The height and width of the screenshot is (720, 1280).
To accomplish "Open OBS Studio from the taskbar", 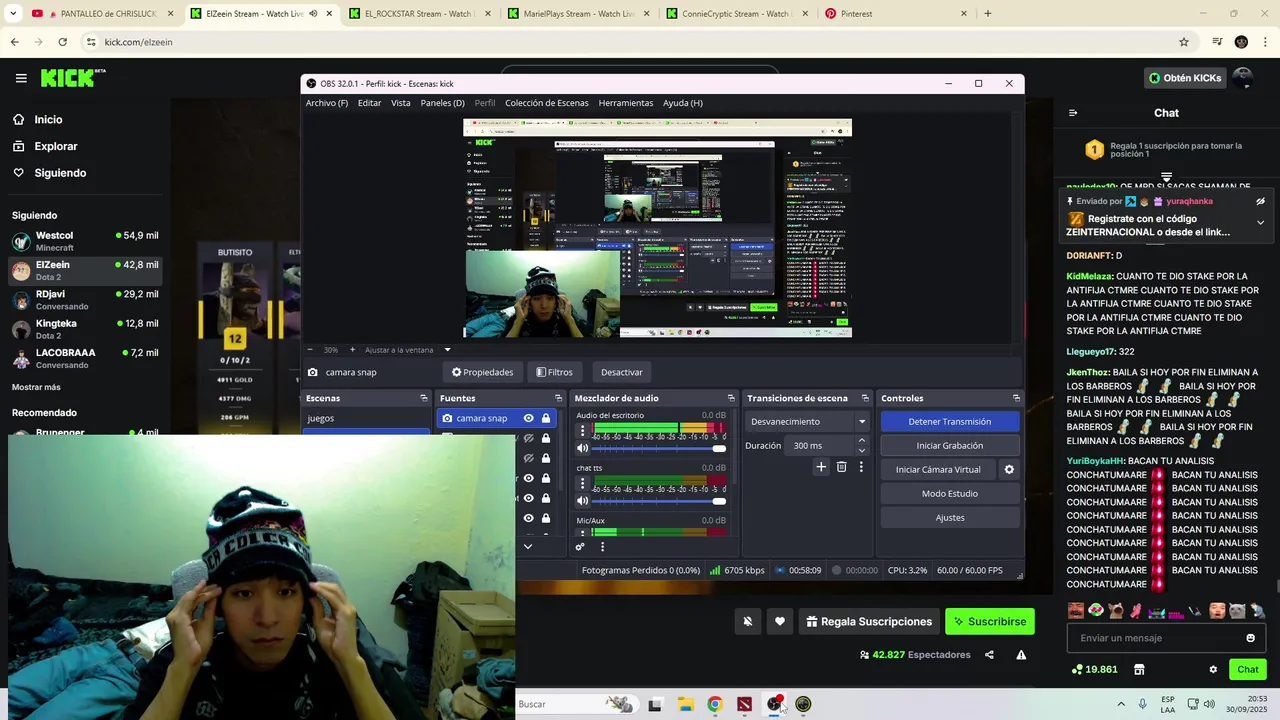I will coord(773,704).
